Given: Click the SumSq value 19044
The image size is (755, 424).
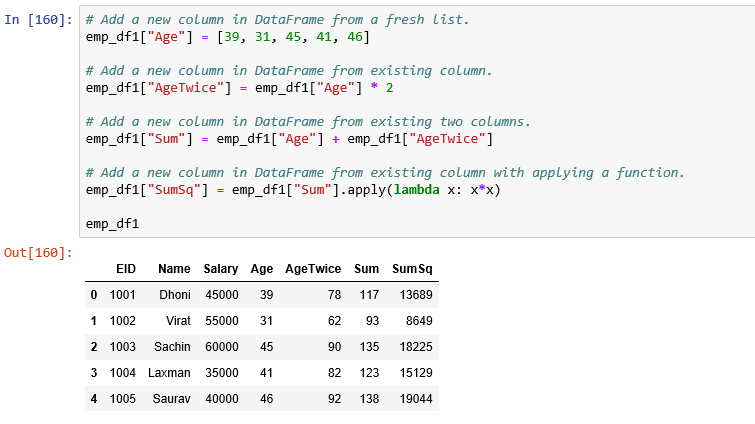Looking at the screenshot, I should click(412, 399).
